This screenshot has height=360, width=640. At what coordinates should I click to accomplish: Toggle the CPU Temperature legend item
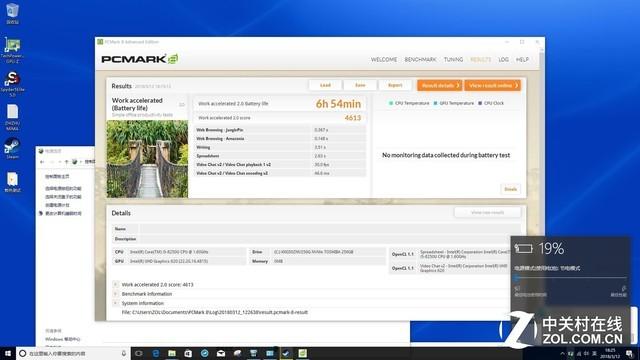[x=409, y=103]
